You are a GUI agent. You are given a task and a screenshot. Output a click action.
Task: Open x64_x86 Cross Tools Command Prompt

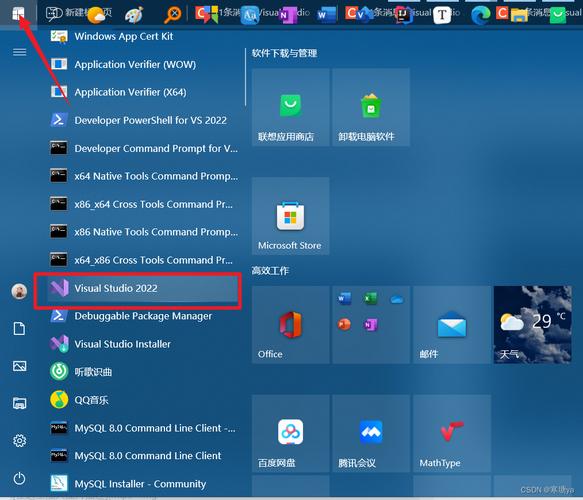coord(143,260)
